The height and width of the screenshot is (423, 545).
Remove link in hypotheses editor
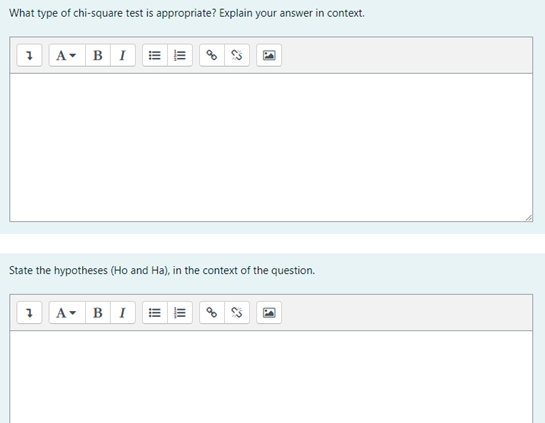click(237, 313)
